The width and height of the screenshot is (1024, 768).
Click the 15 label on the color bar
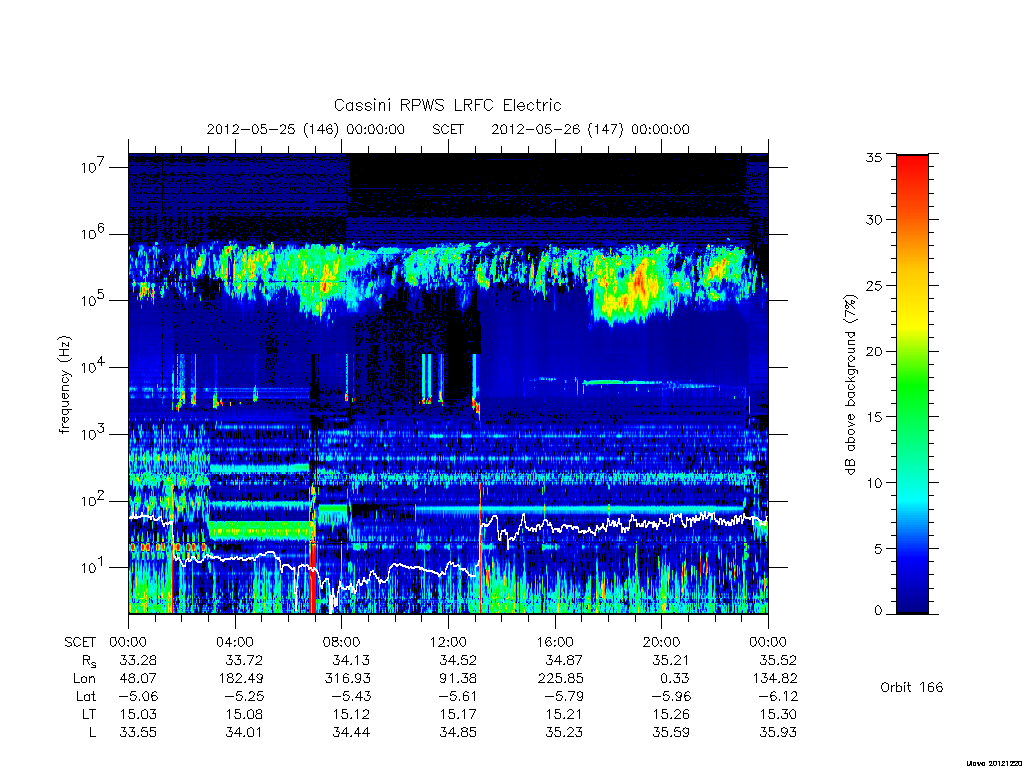[x=874, y=417]
